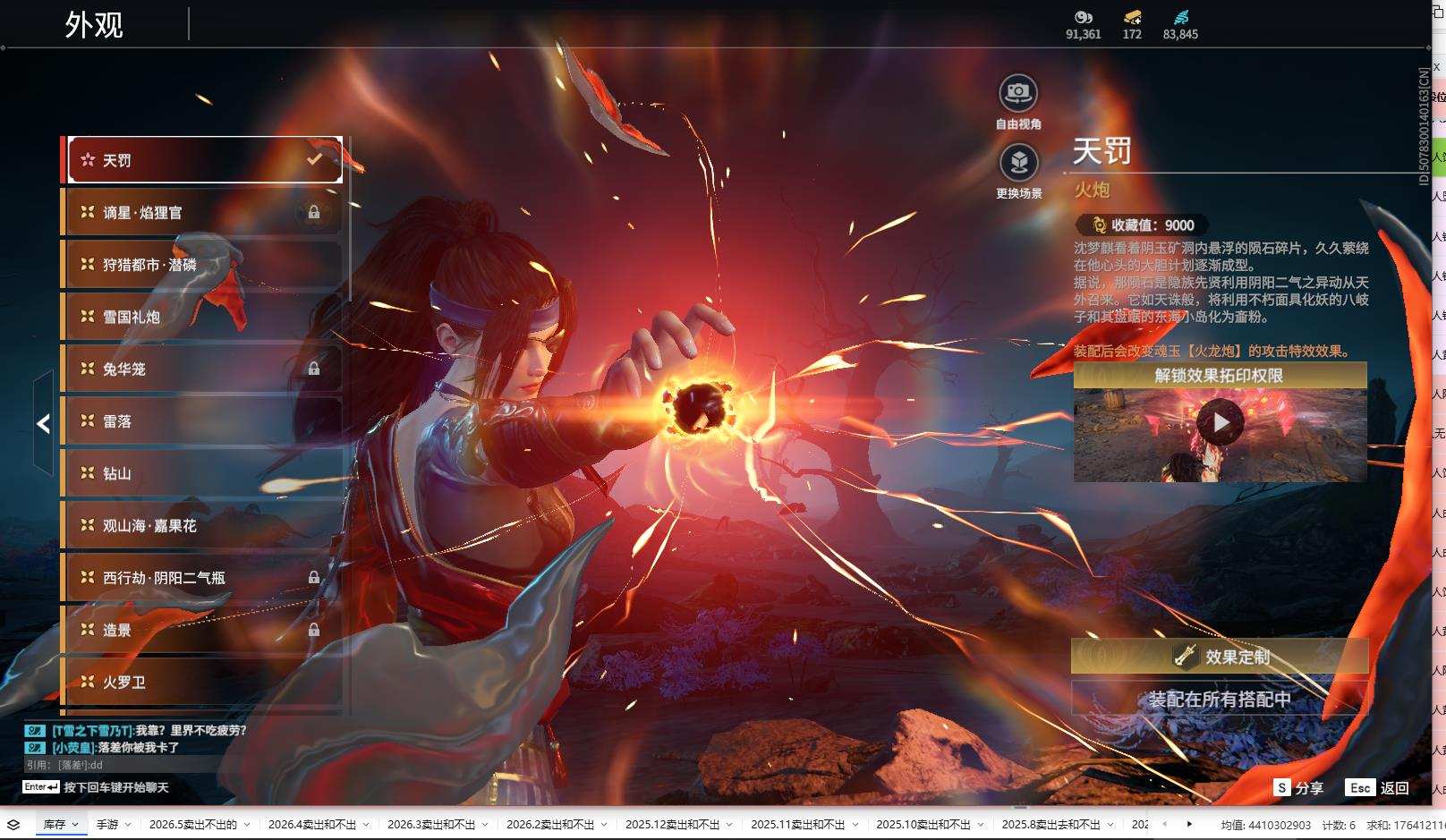Image resolution: width=1446 pixels, height=840 pixels.
Task: Click the silver currency icon showing 91,361
Action: (1083, 17)
